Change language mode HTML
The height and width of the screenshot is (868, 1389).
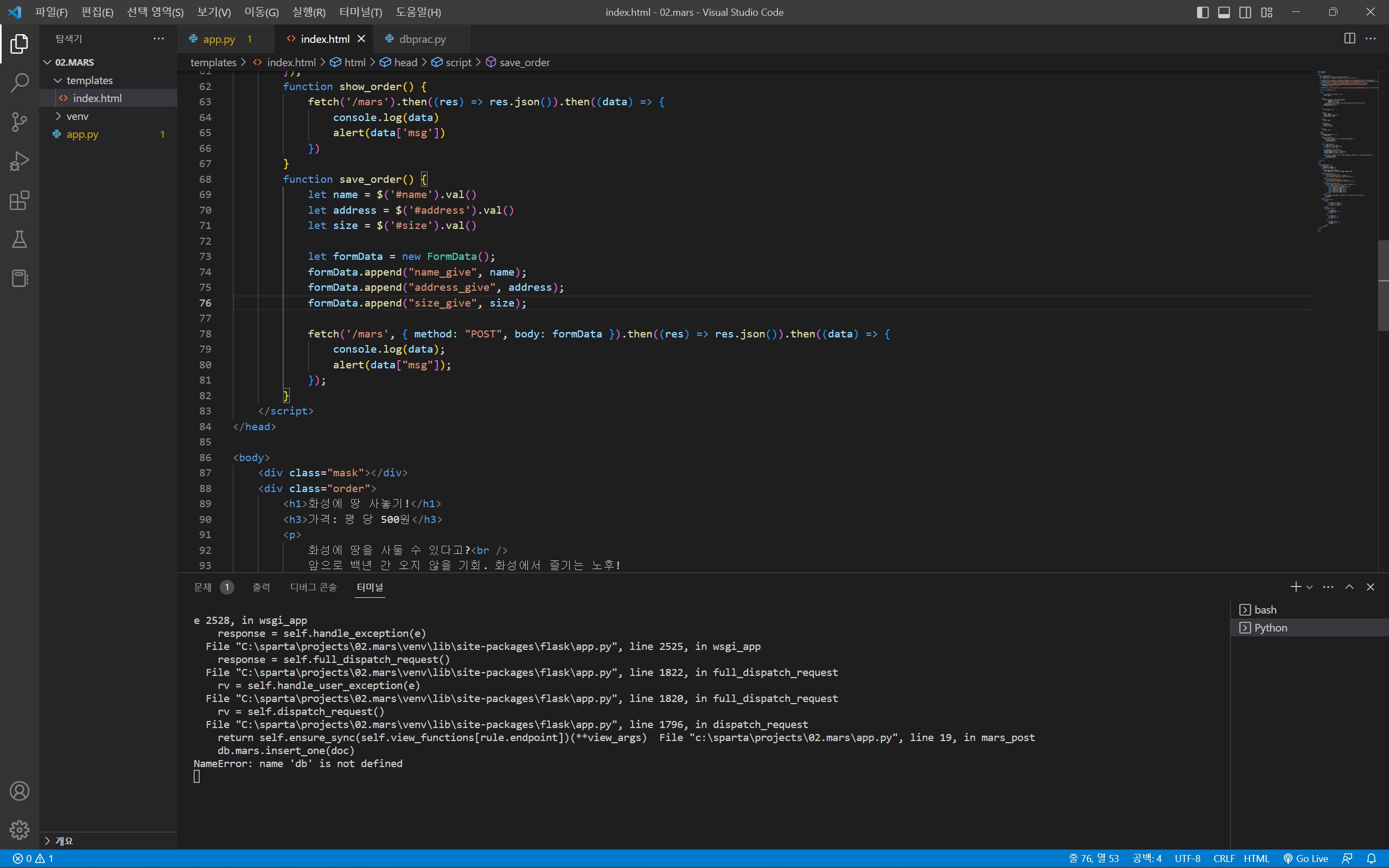click(x=1257, y=858)
